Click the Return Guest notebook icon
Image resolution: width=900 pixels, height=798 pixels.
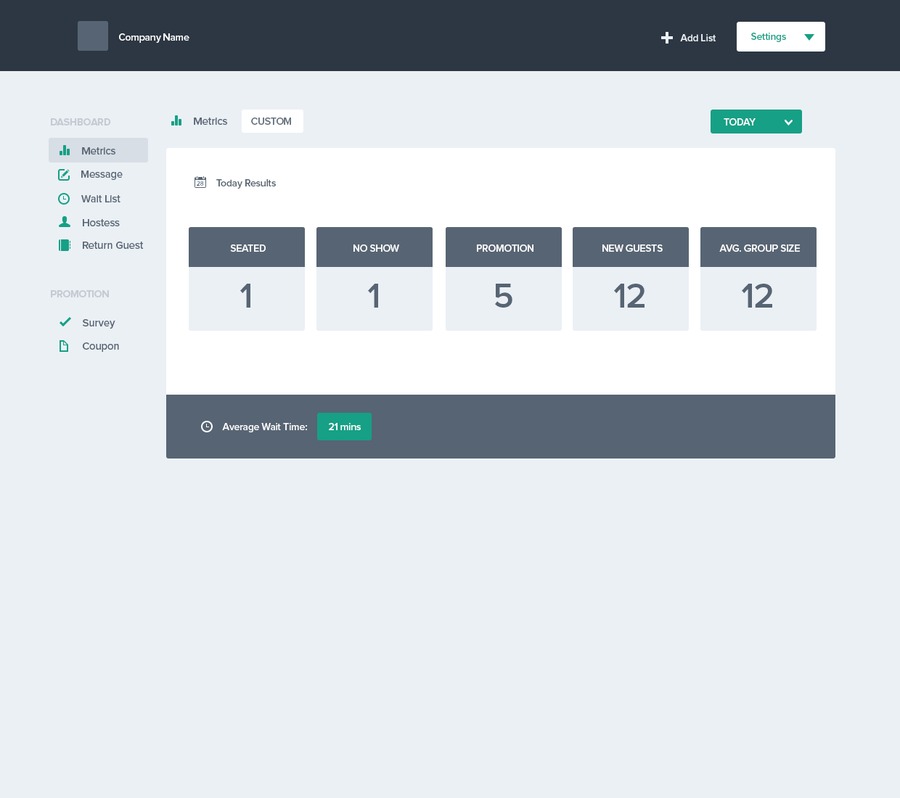(64, 245)
